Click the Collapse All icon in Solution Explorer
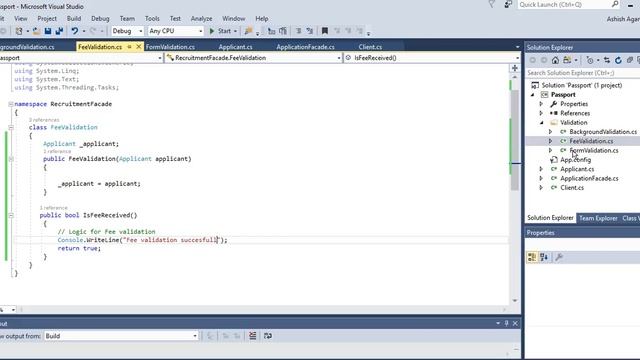Viewport: 640px width, 360px height. (x=630, y=60)
